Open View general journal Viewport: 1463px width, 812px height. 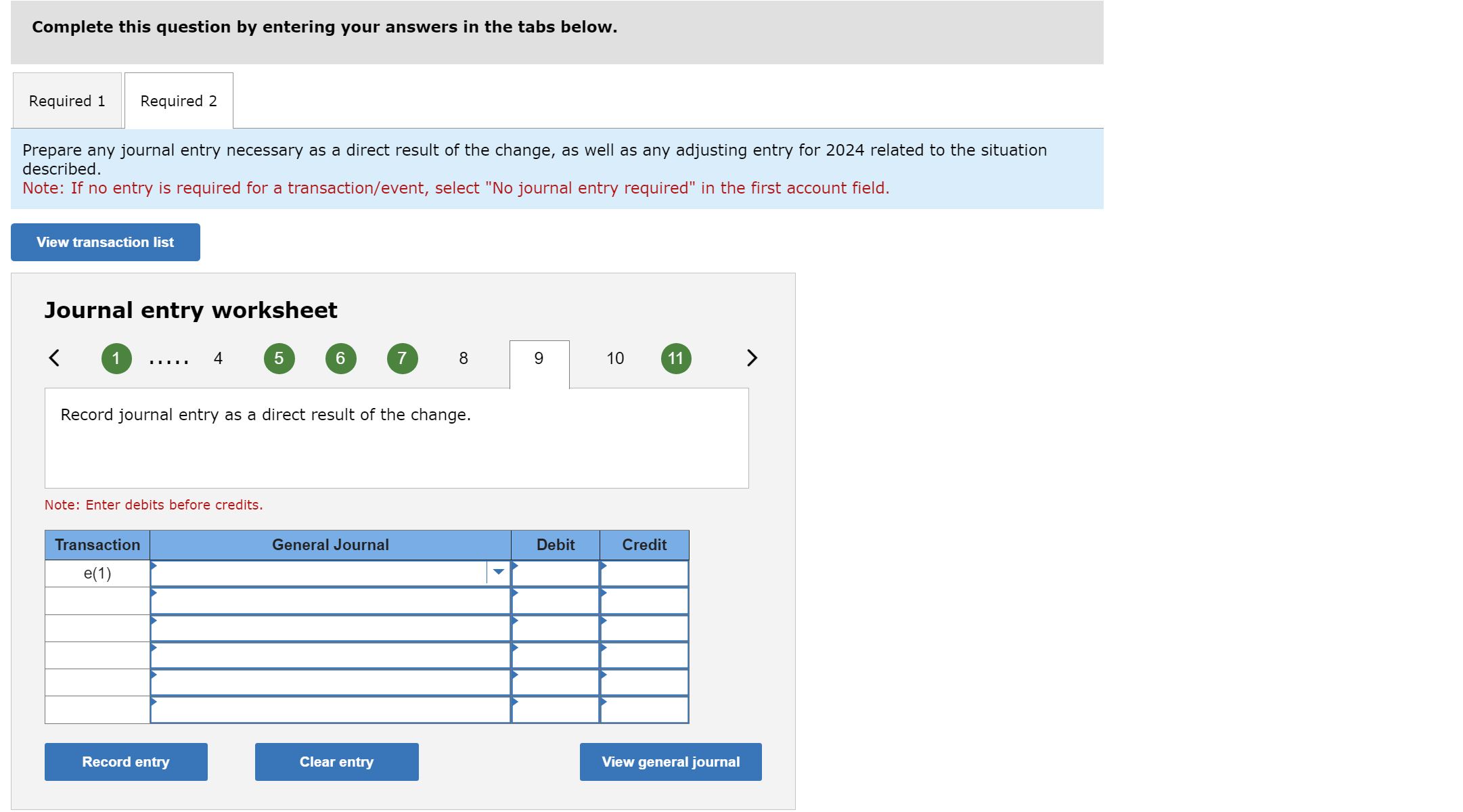coord(671,762)
